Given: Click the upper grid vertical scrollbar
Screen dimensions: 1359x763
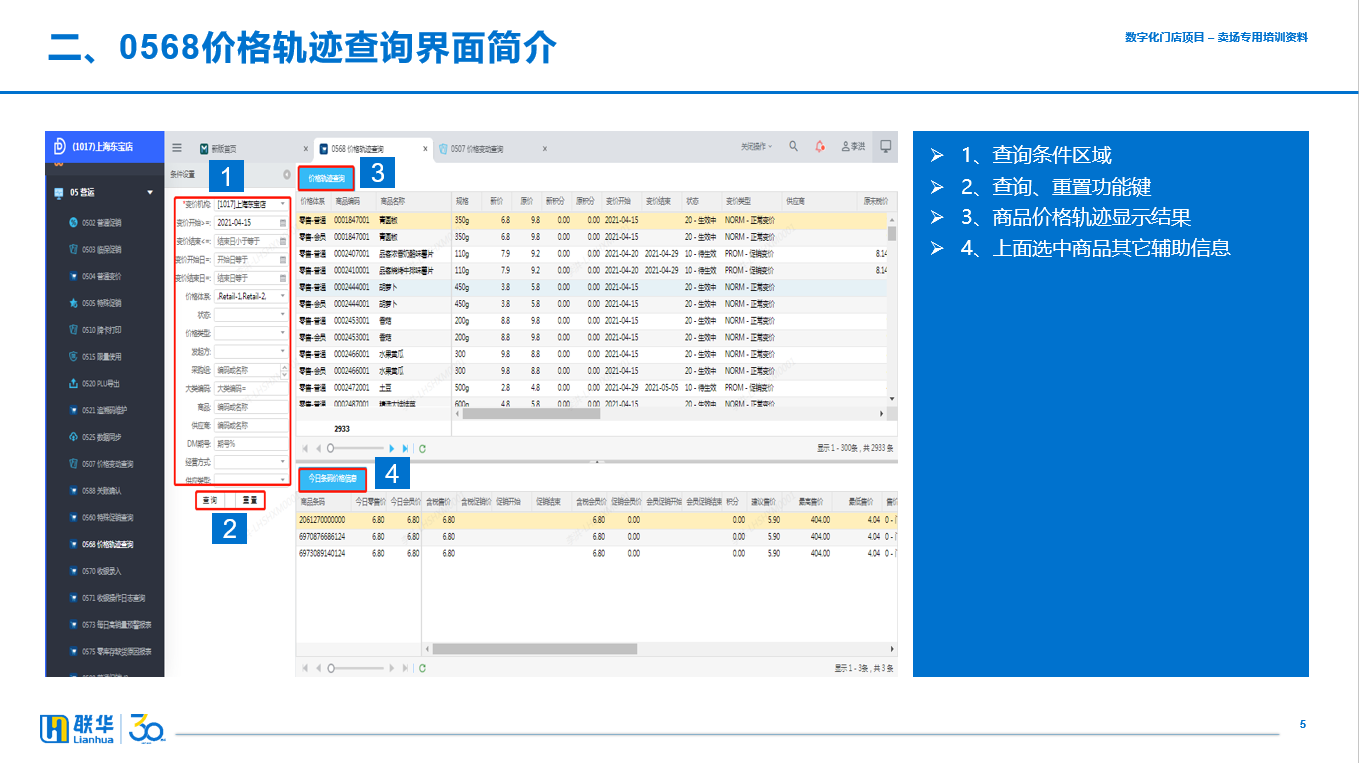Looking at the screenshot, I should (x=891, y=233).
